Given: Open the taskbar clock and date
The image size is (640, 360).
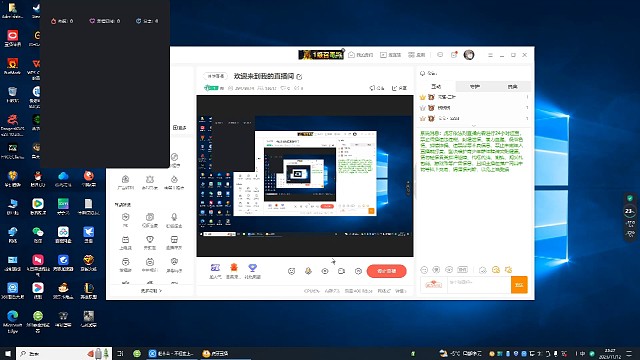Looking at the screenshot, I should pos(610,353).
